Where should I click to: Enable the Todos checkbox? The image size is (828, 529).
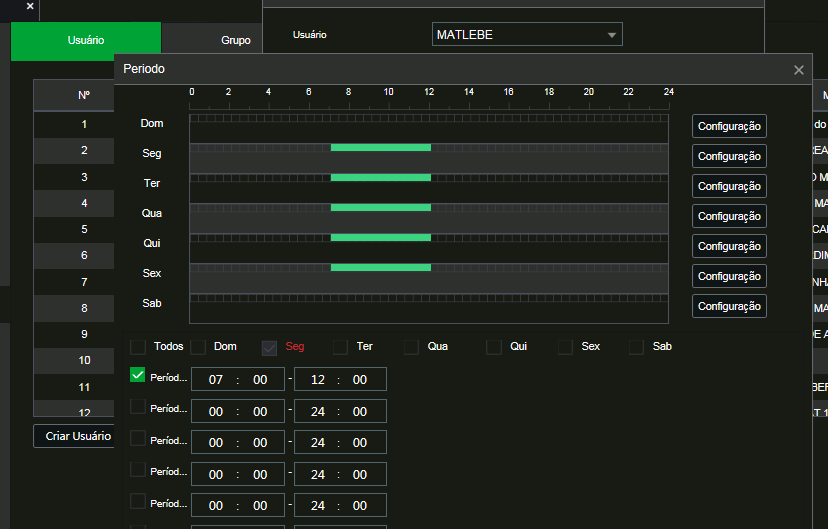(x=138, y=347)
